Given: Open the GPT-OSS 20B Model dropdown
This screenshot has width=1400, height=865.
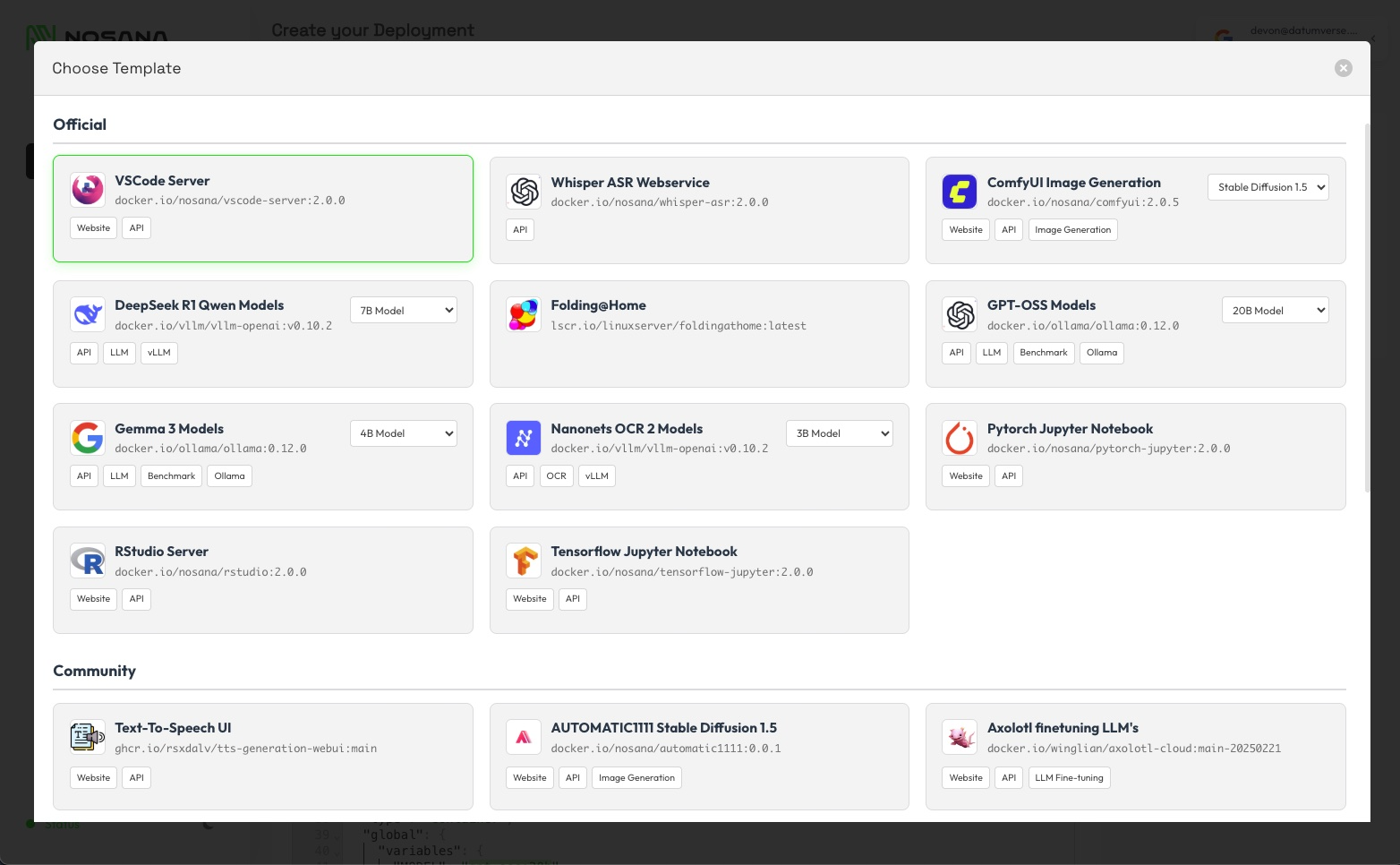Looking at the screenshot, I should (x=1275, y=311).
